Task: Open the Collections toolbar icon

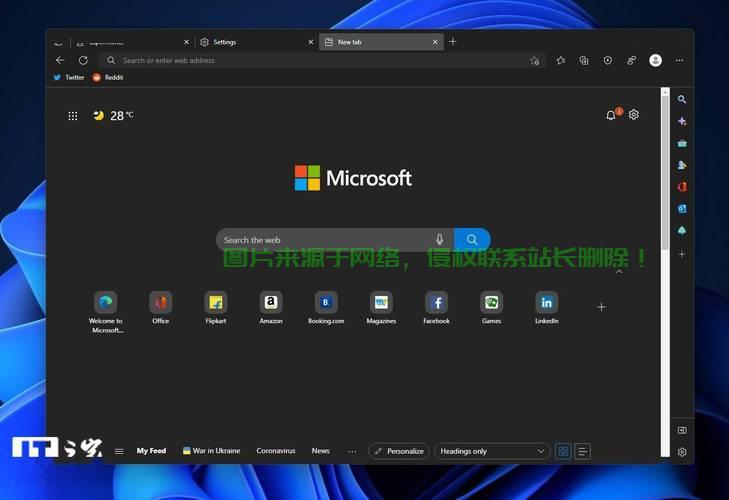Action: [x=584, y=60]
